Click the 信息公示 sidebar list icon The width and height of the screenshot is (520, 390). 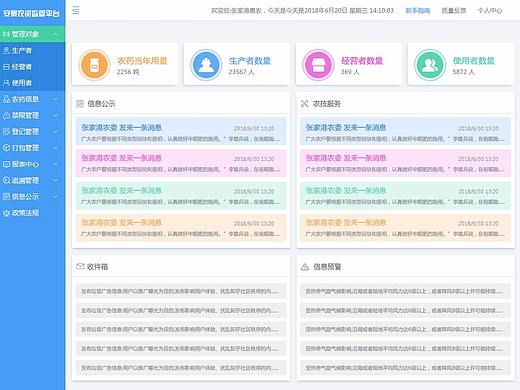[6, 196]
